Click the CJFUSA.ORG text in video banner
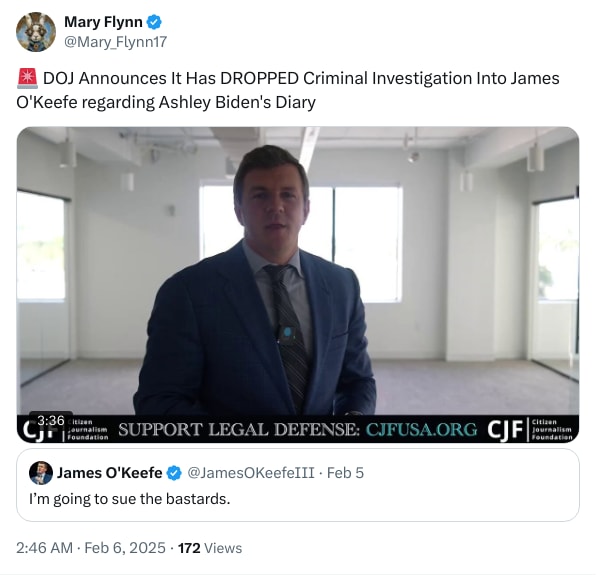The height and width of the screenshot is (575, 611). pyautogui.click(x=421, y=430)
